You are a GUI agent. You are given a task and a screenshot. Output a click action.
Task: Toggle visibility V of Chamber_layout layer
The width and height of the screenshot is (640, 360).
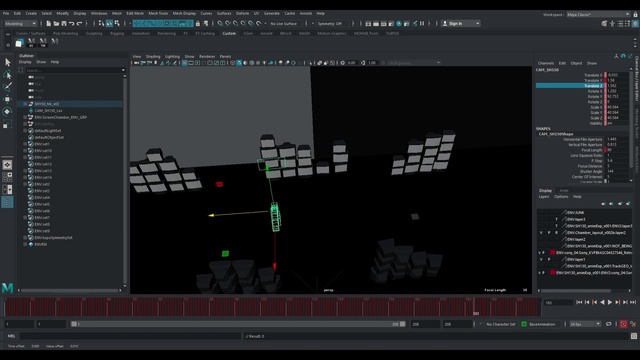point(541,233)
